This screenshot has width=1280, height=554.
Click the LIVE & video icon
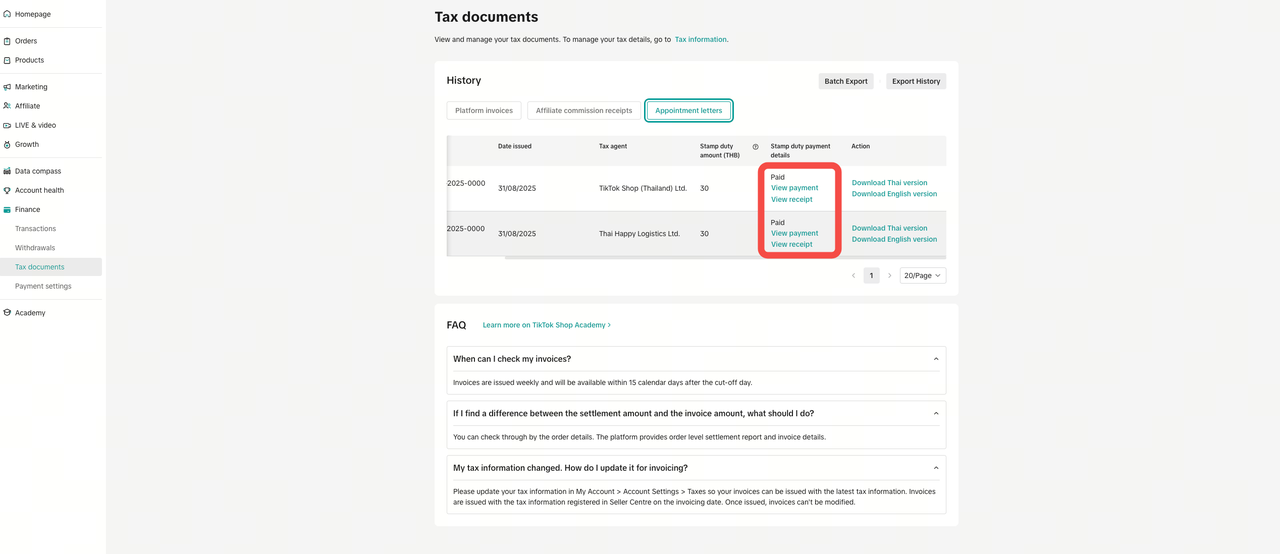click(7, 125)
